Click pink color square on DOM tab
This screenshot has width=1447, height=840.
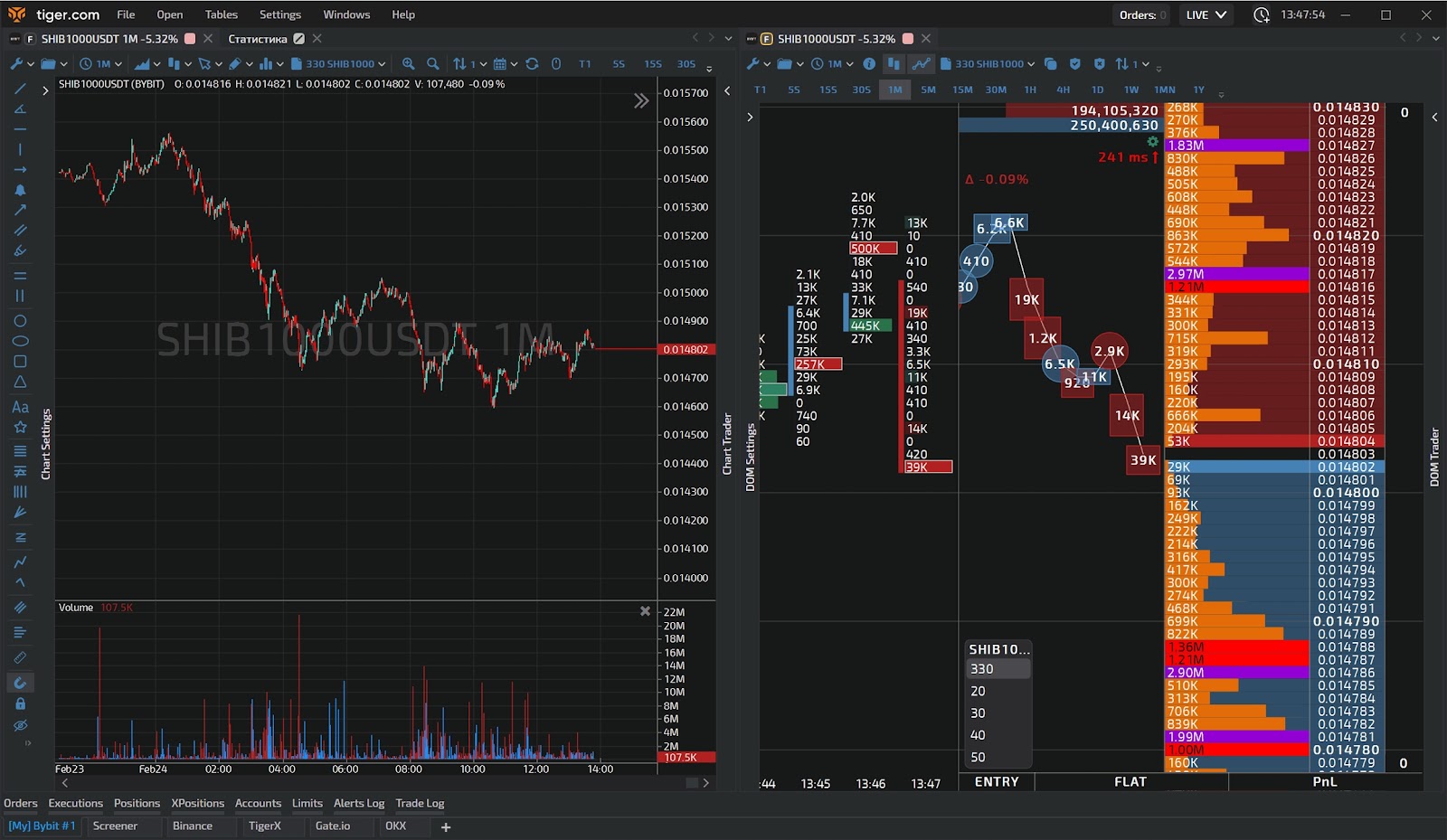click(908, 39)
